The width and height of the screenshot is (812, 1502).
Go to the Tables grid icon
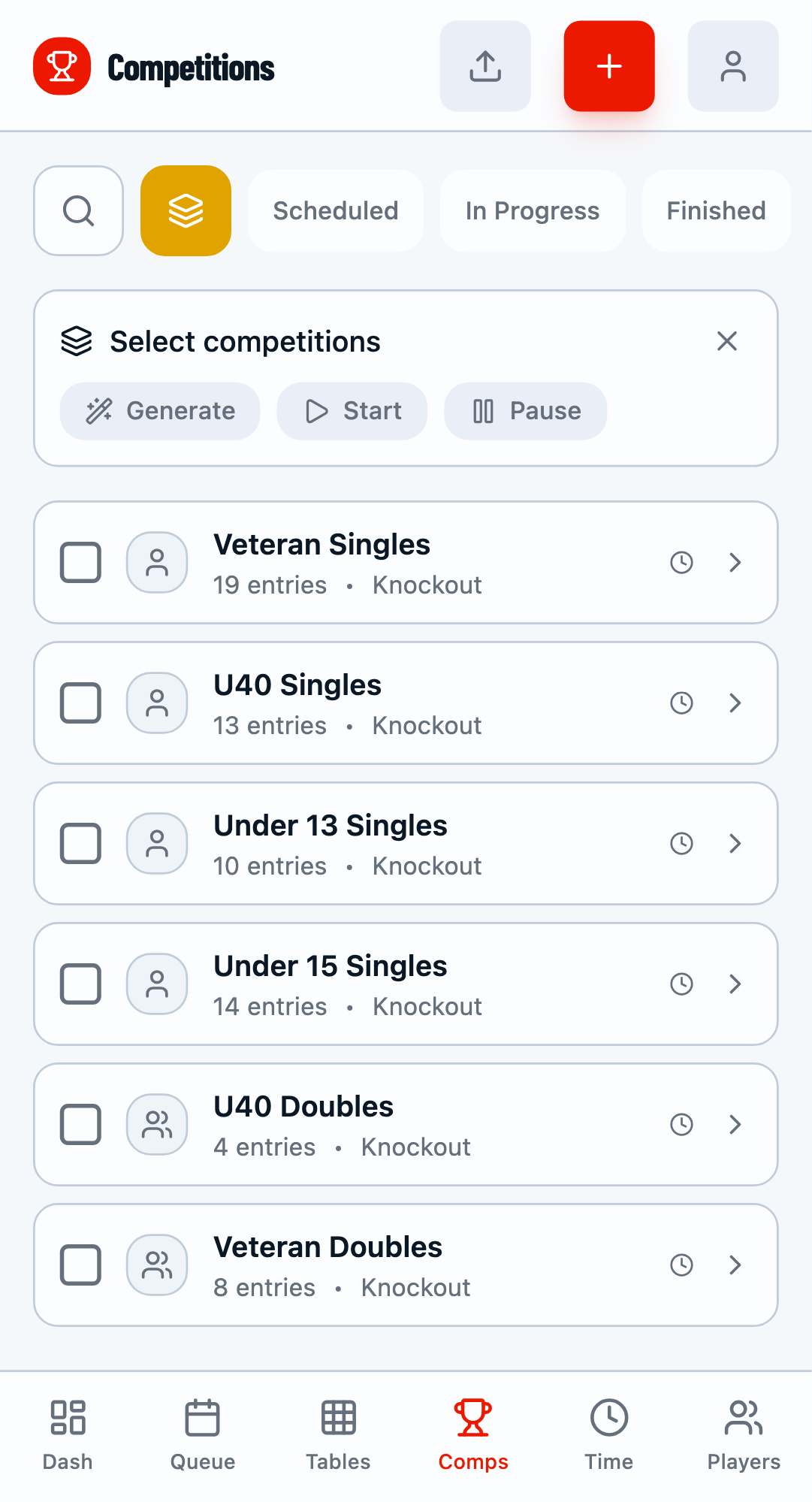pyautogui.click(x=338, y=1418)
